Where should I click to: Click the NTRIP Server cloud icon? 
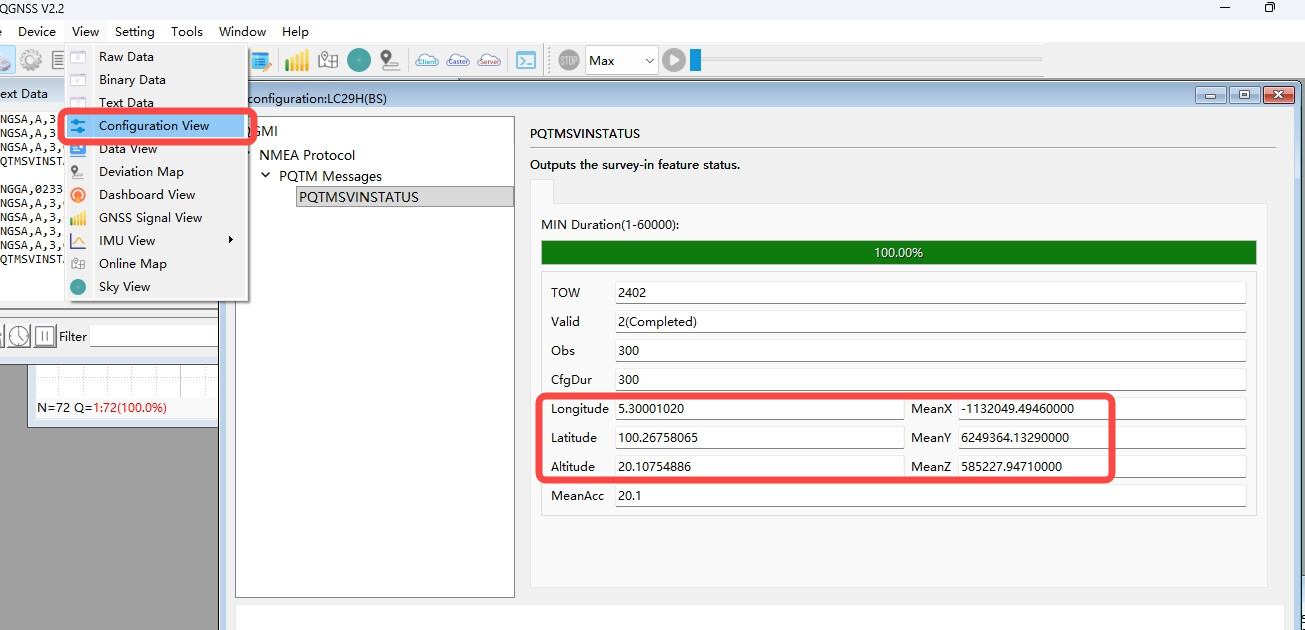pyautogui.click(x=490, y=61)
